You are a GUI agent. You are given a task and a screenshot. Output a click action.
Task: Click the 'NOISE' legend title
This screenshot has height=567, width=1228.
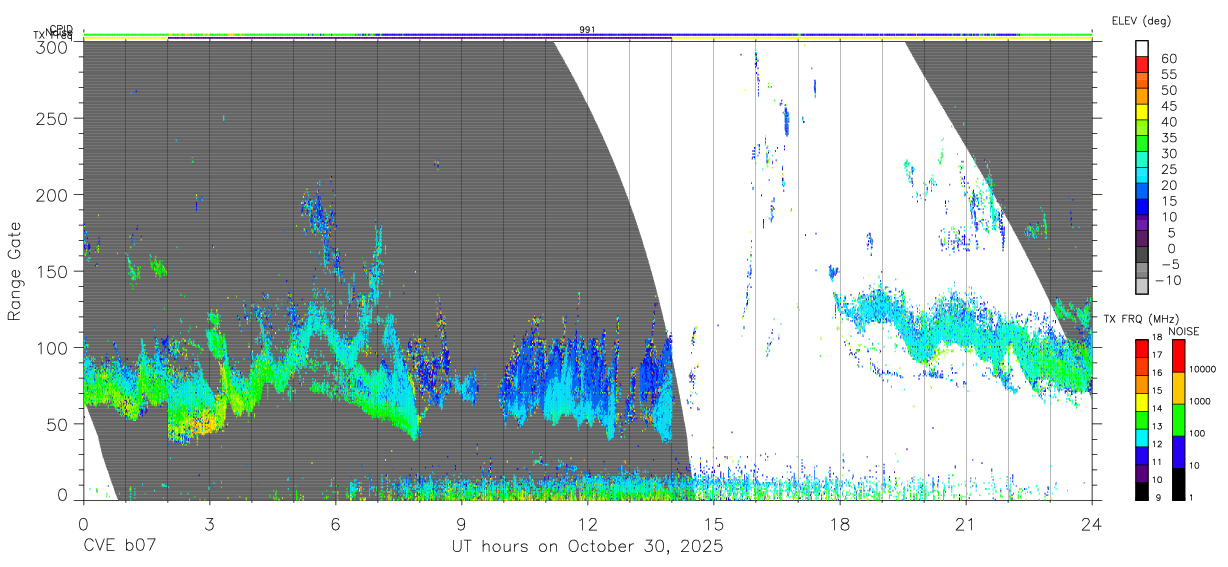[1183, 331]
